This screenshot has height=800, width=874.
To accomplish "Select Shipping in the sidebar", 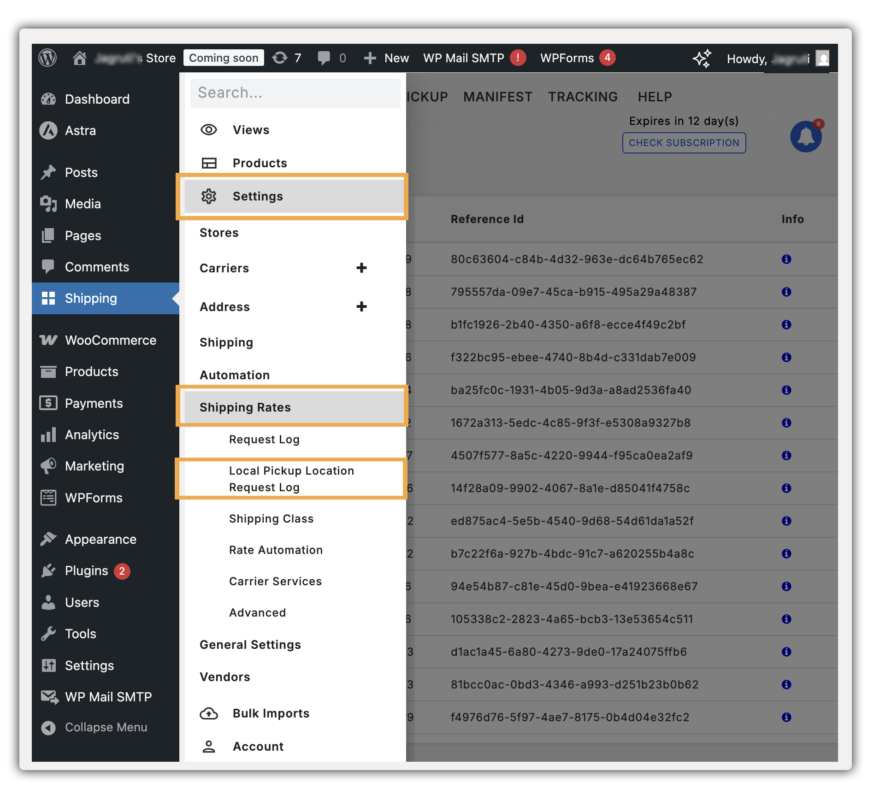I will (106, 298).
